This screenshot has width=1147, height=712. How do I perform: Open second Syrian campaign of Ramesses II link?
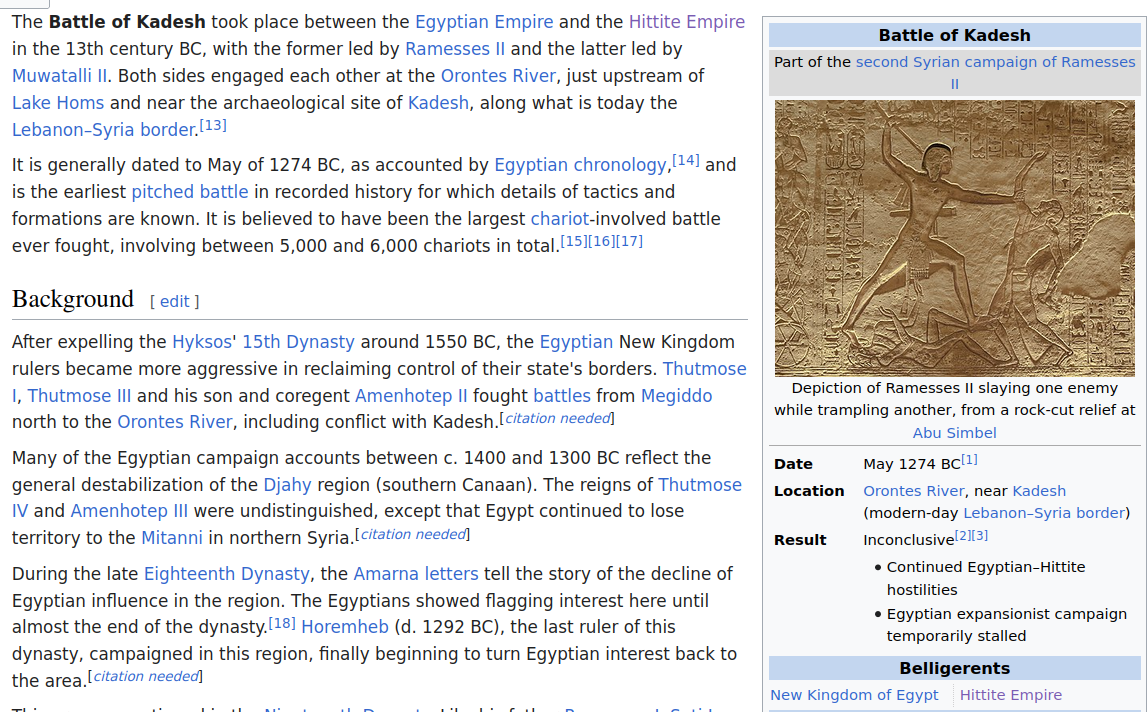click(996, 63)
